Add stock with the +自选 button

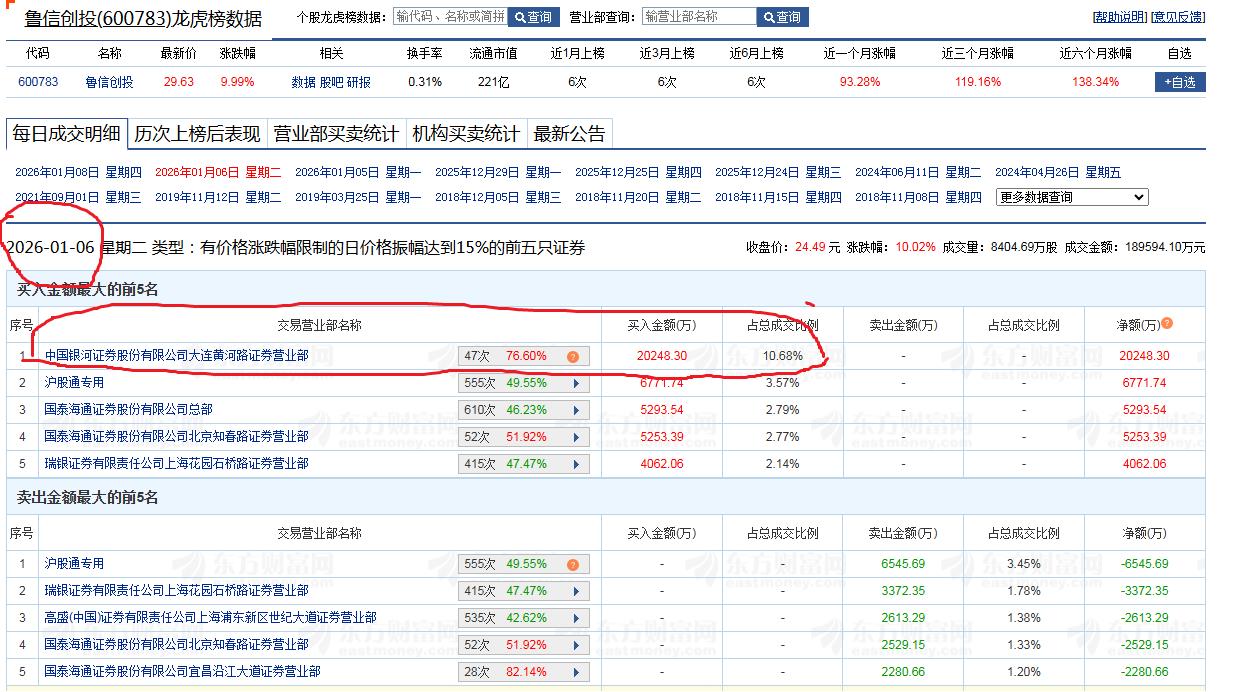tap(1180, 82)
